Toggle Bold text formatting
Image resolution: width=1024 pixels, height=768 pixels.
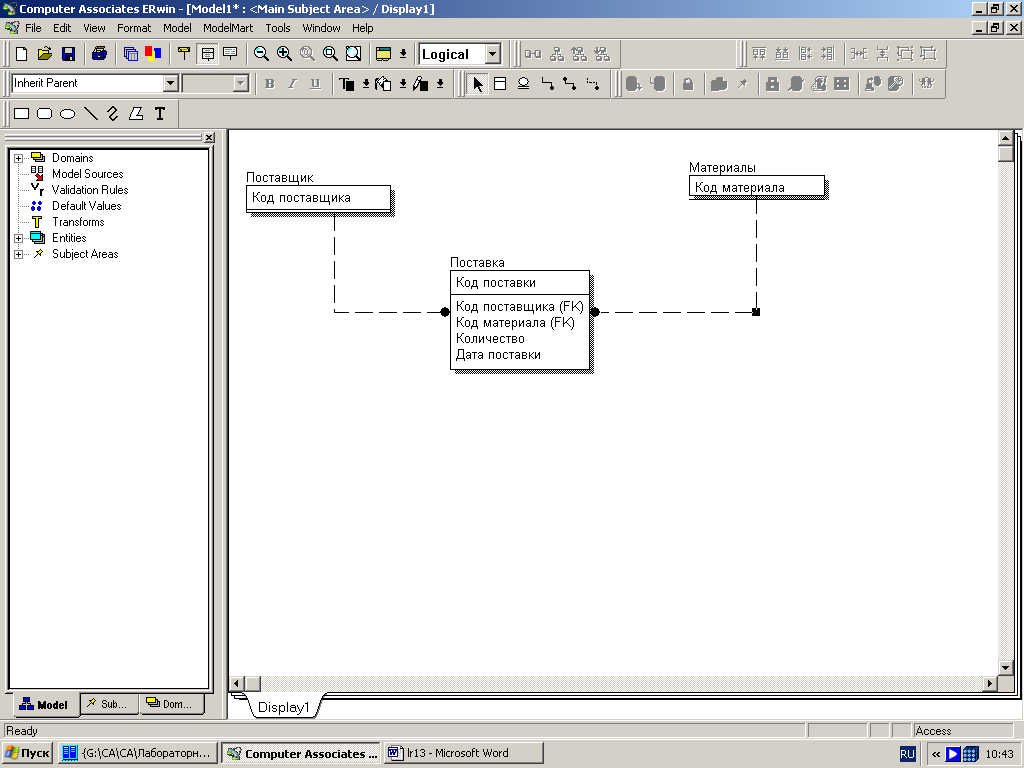point(270,84)
